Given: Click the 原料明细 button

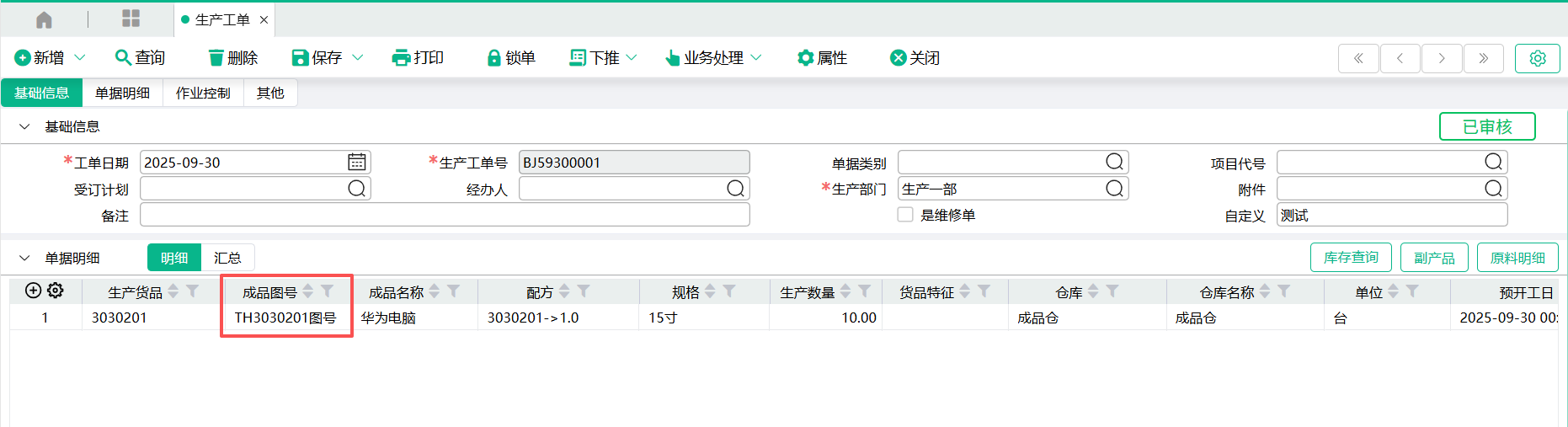Looking at the screenshot, I should (x=1517, y=258).
